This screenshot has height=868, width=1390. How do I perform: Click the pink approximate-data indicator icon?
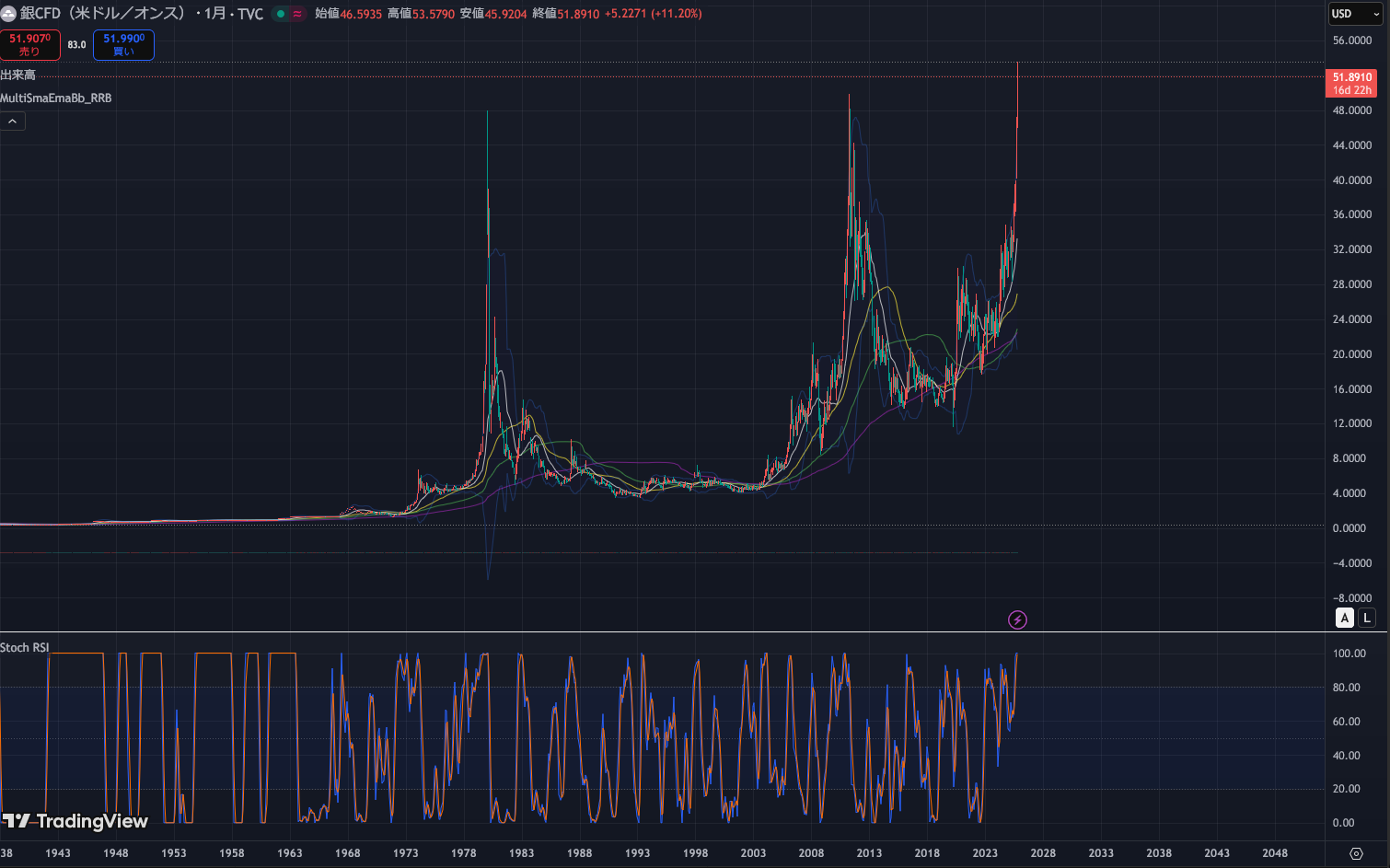click(x=297, y=14)
